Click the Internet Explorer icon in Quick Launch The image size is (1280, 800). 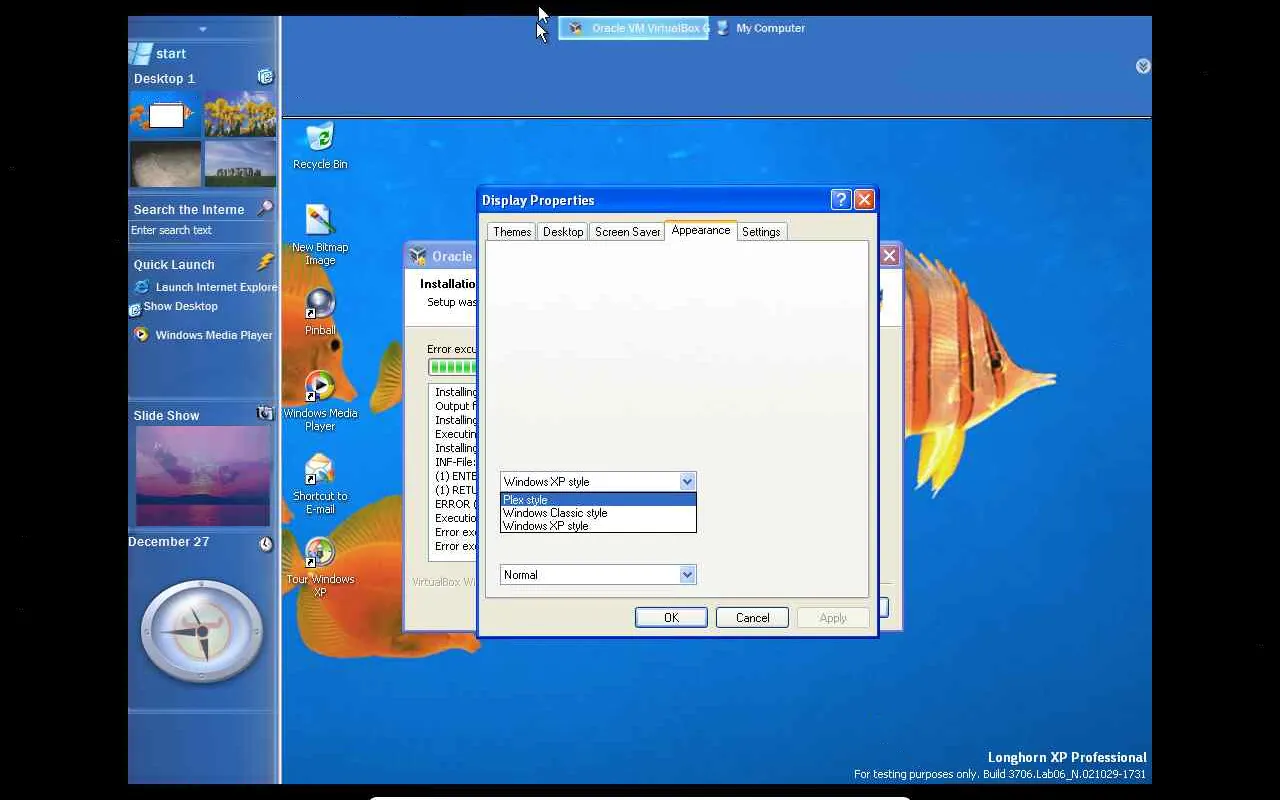tap(142, 287)
